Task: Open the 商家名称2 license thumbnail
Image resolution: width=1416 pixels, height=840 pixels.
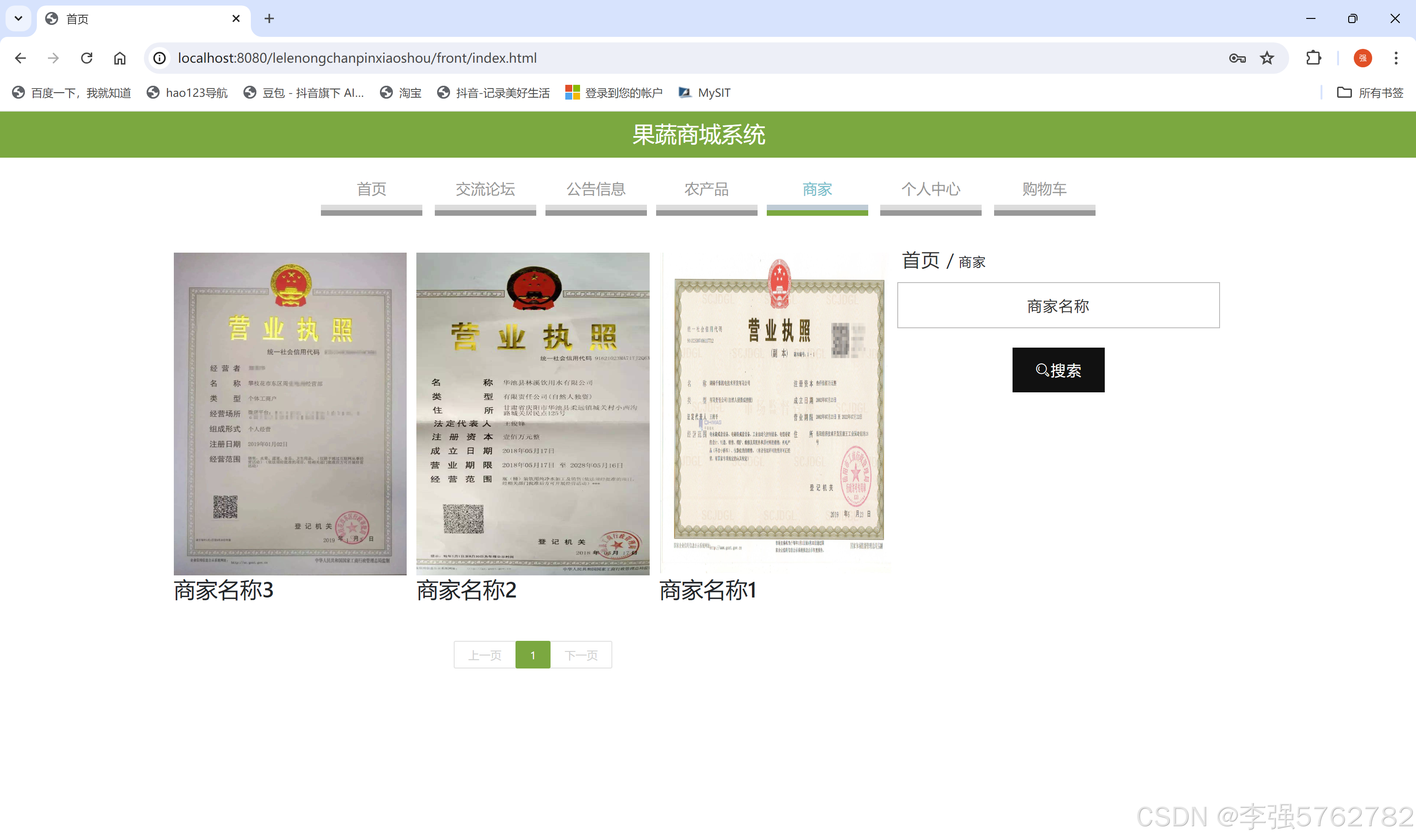Action: (533, 413)
